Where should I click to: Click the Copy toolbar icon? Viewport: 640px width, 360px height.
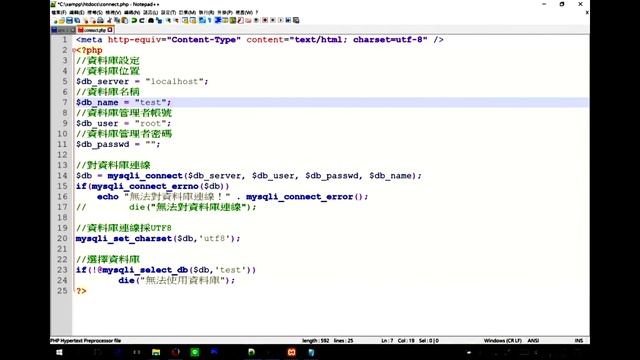(117, 20)
